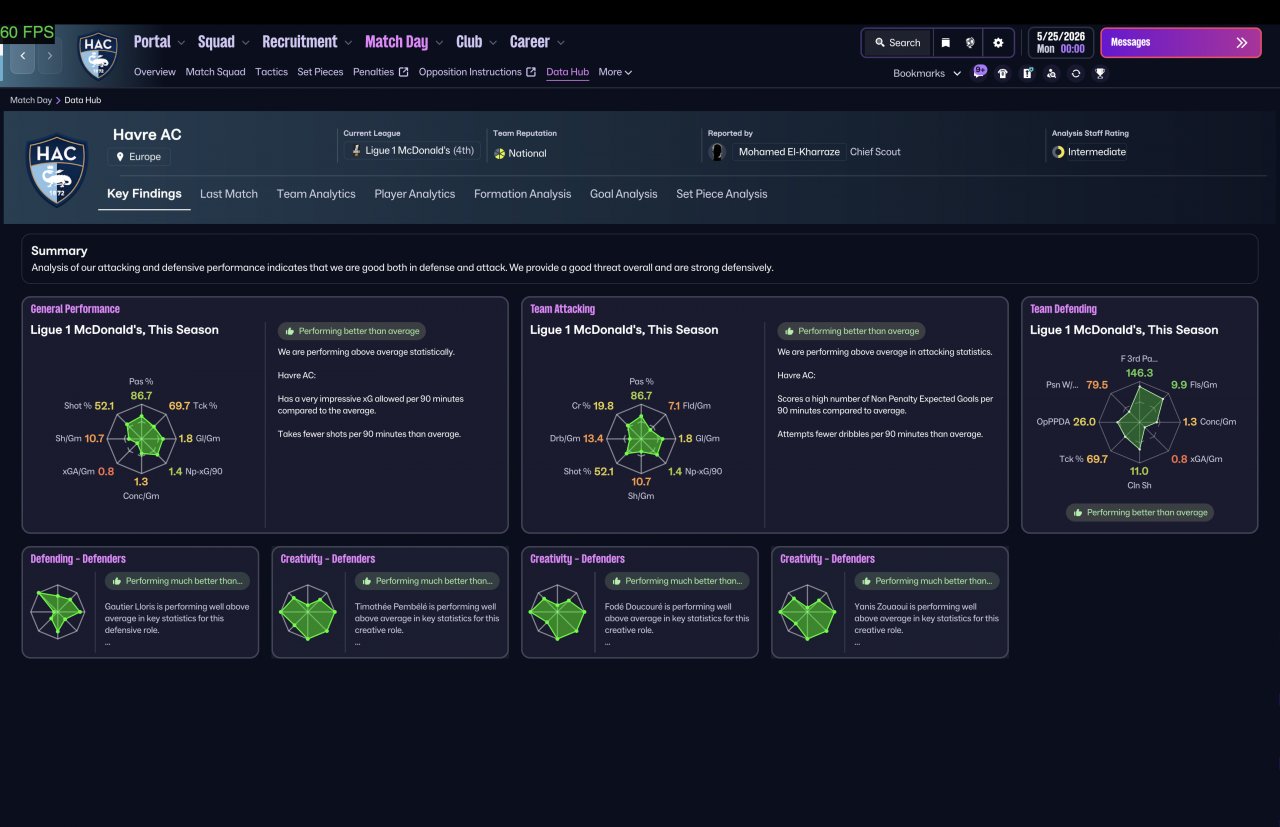
Task: Expand the More submenu dropdown
Action: tap(615, 72)
